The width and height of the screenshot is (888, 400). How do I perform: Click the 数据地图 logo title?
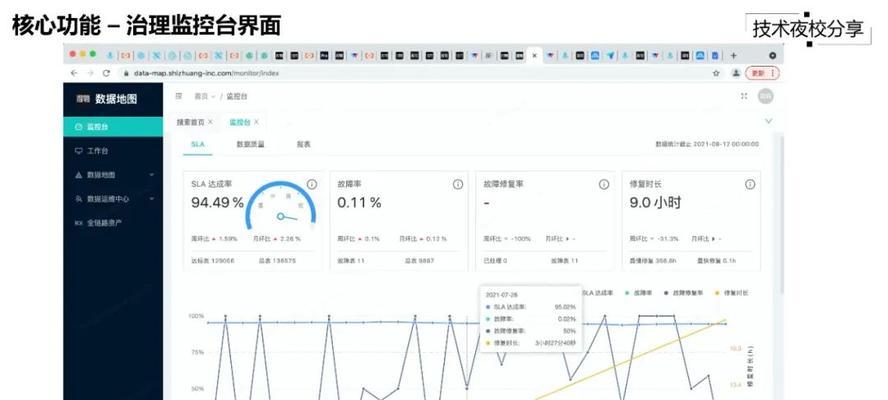click(x=116, y=99)
